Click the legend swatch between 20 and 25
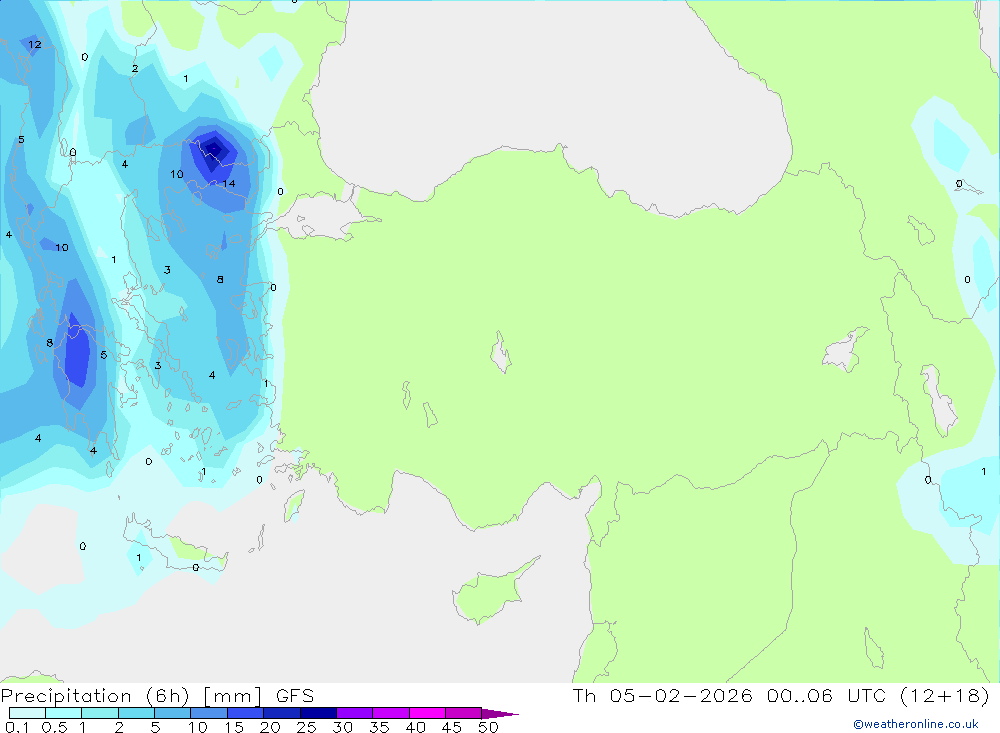The width and height of the screenshot is (1000, 733). (x=282, y=713)
